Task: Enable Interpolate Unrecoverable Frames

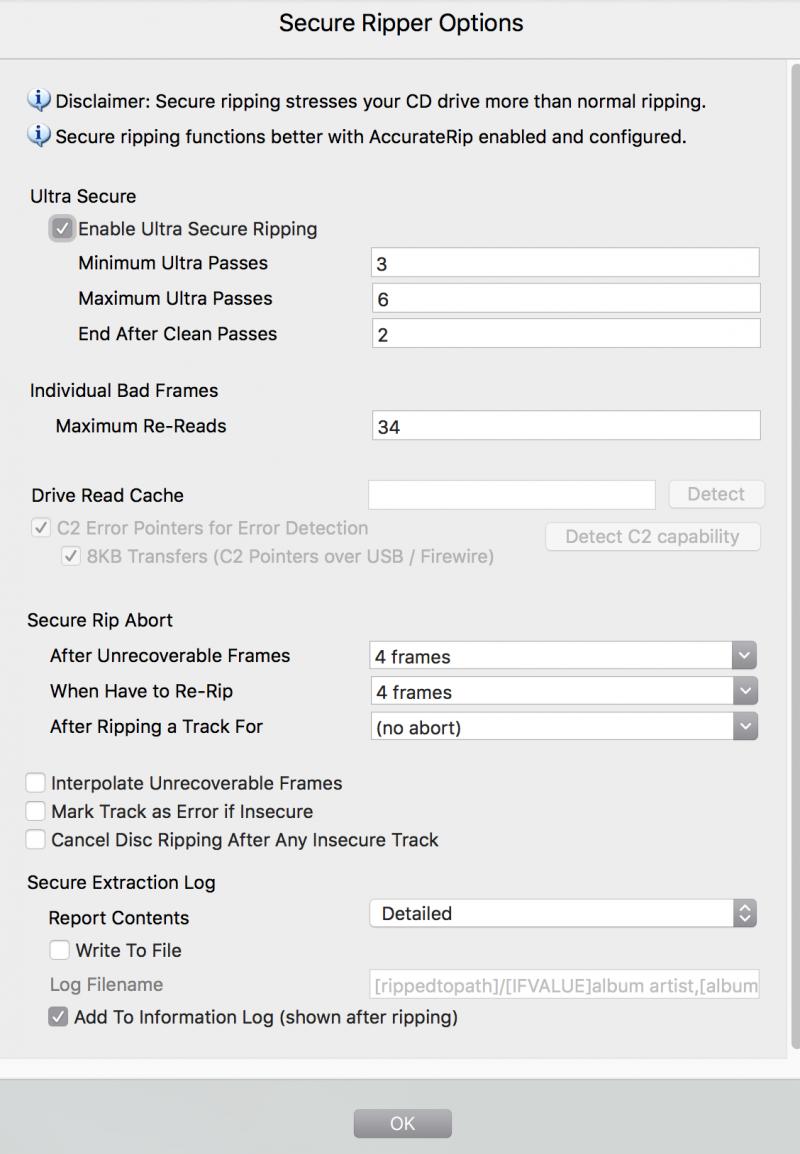Action: click(x=36, y=783)
